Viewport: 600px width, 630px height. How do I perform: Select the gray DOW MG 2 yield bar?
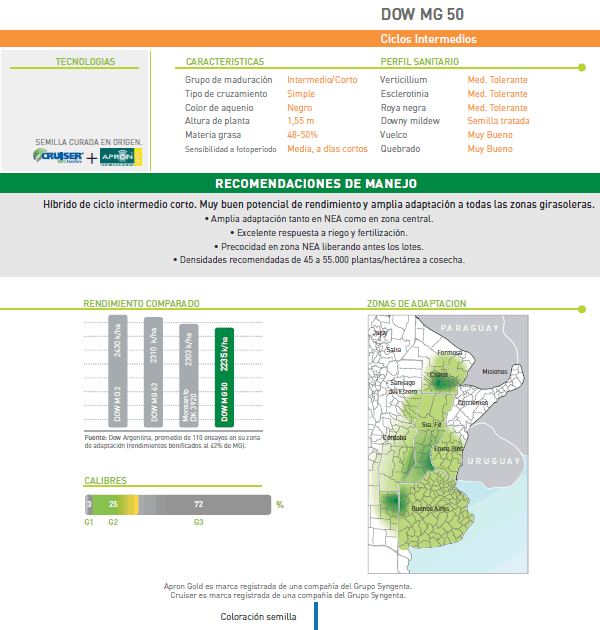118,369
